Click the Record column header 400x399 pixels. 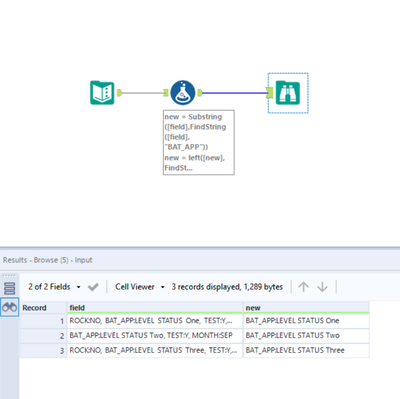[43, 308]
